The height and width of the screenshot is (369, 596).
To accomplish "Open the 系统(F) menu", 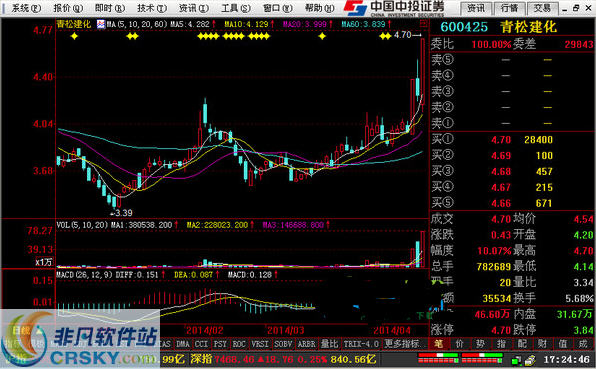I will pyautogui.click(x=26, y=8).
